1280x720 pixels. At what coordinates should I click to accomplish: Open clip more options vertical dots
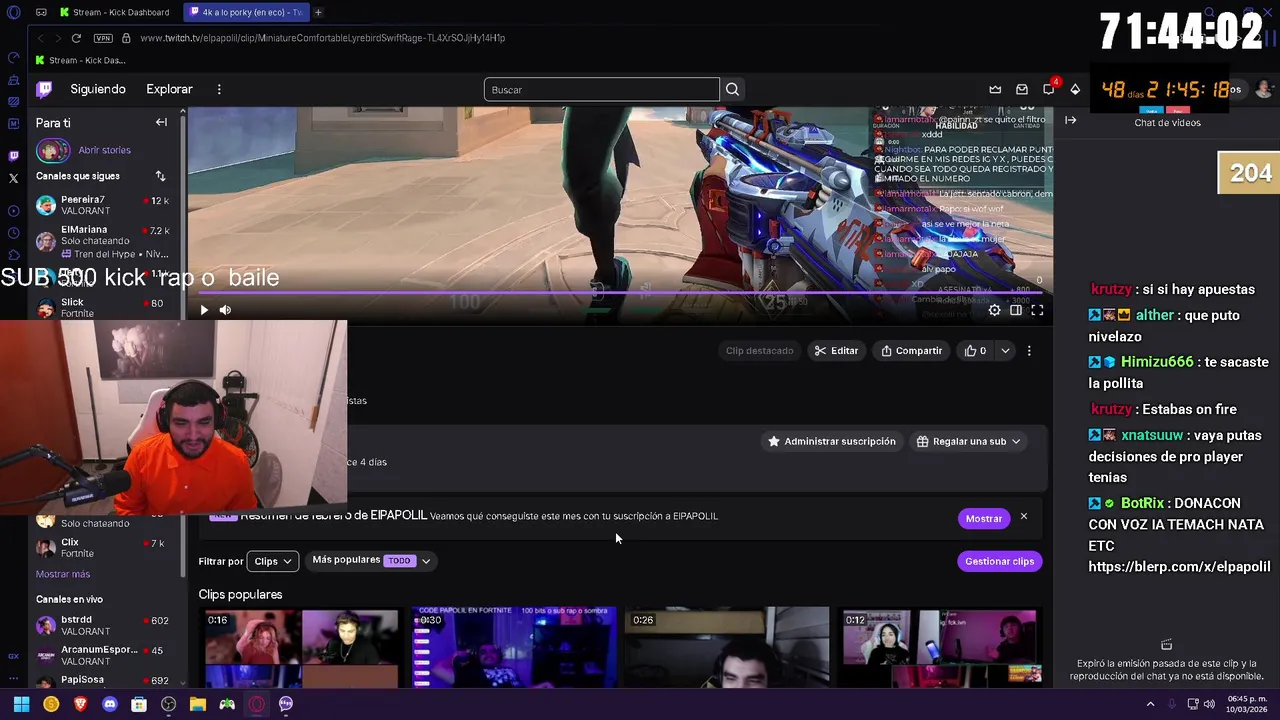pyautogui.click(x=1029, y=351)
